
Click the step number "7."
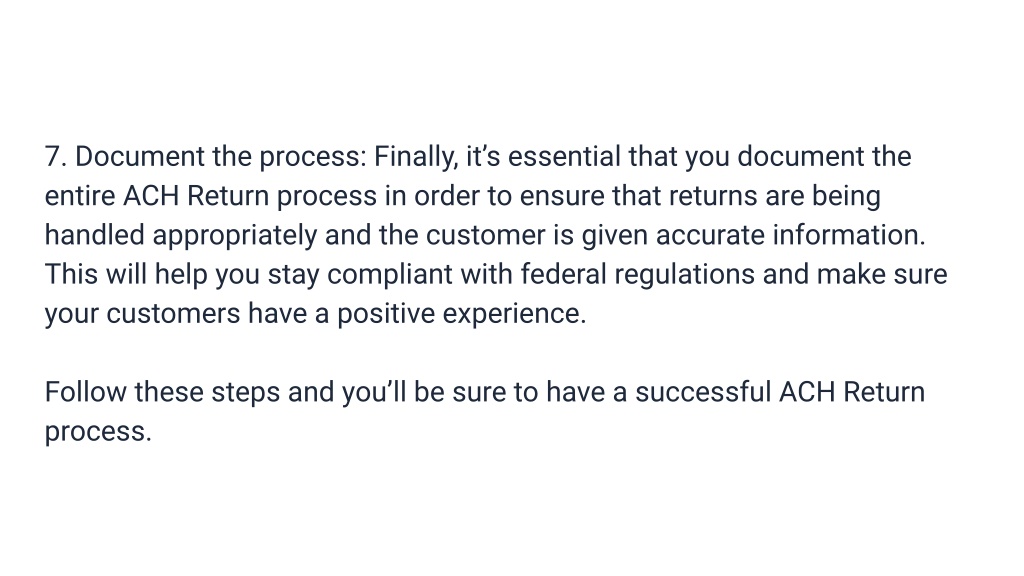click(56, 157)
